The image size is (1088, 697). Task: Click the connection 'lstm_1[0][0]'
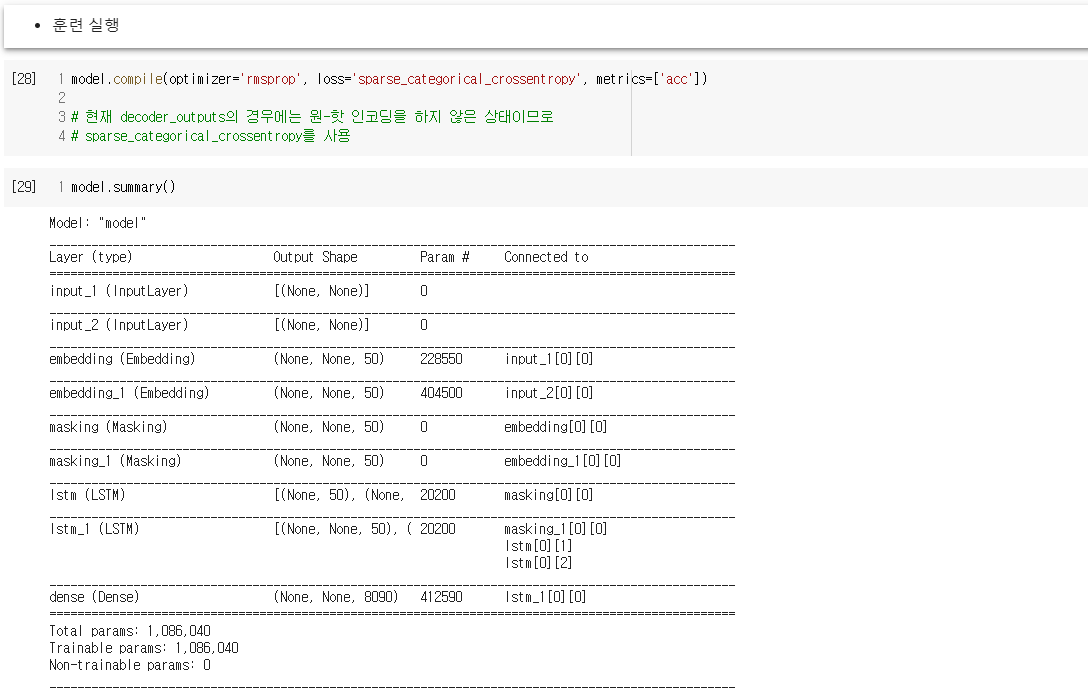[545, 597]
